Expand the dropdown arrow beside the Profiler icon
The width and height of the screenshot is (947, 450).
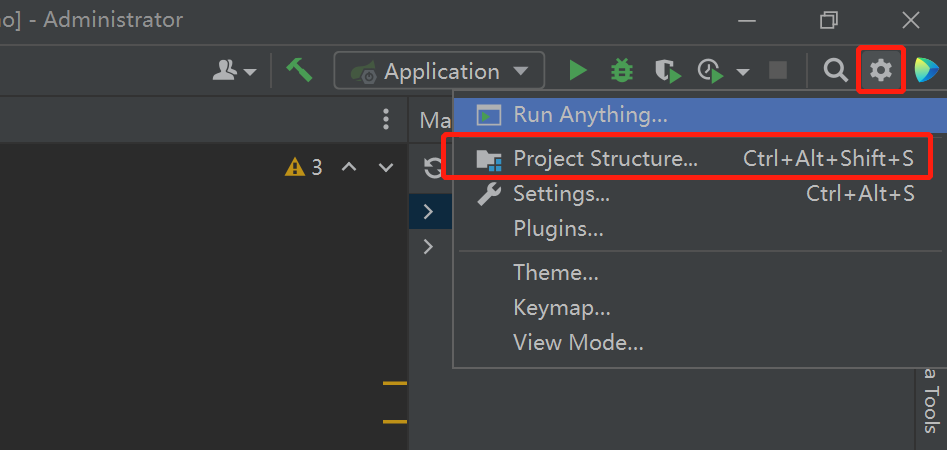(743, 71)
